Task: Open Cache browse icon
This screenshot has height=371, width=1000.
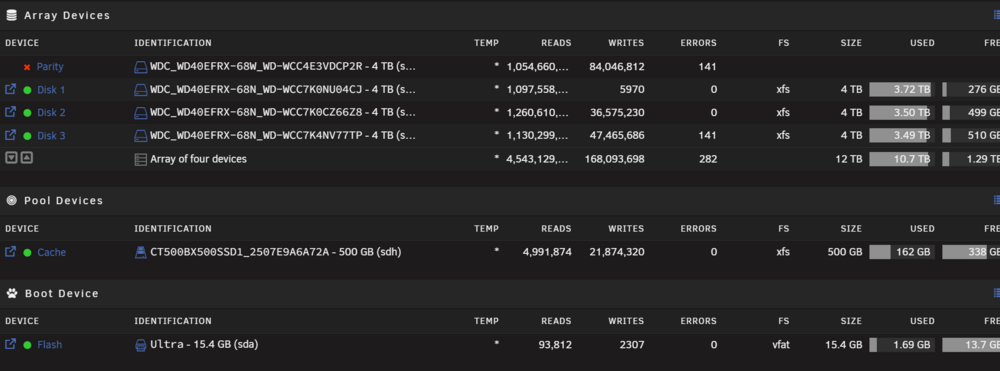Action: click(11, 252)
